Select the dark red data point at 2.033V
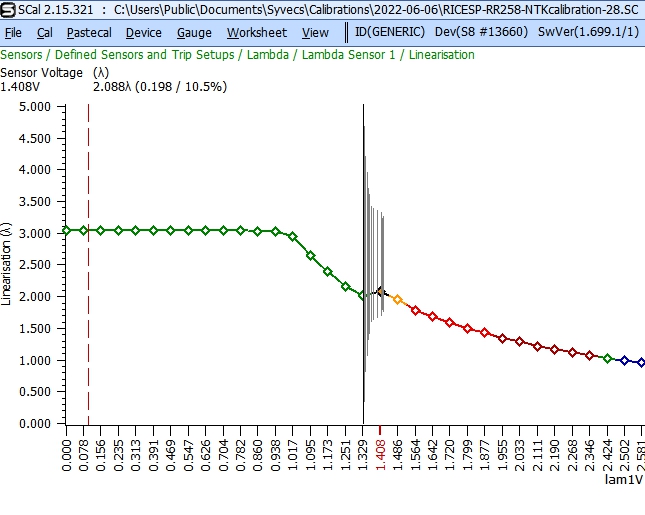Viewport: 645px width, 515px height. [520, 341]
